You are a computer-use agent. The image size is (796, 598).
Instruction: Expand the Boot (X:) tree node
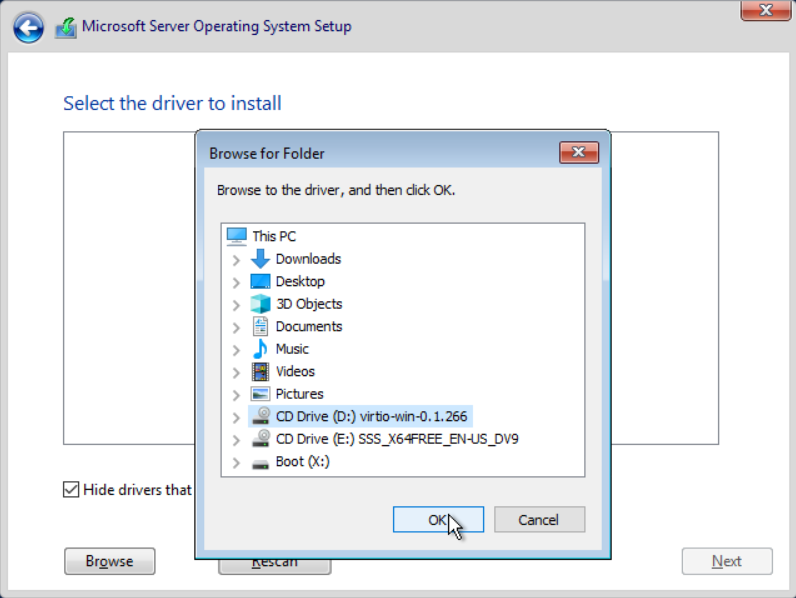pyautogui.click(x=236, y=463)
